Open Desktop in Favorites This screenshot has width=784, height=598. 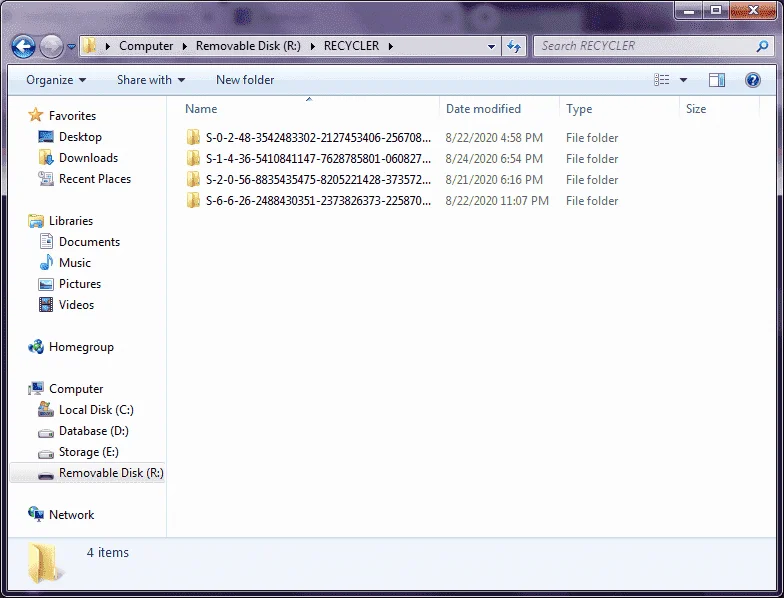click(80, 136)
